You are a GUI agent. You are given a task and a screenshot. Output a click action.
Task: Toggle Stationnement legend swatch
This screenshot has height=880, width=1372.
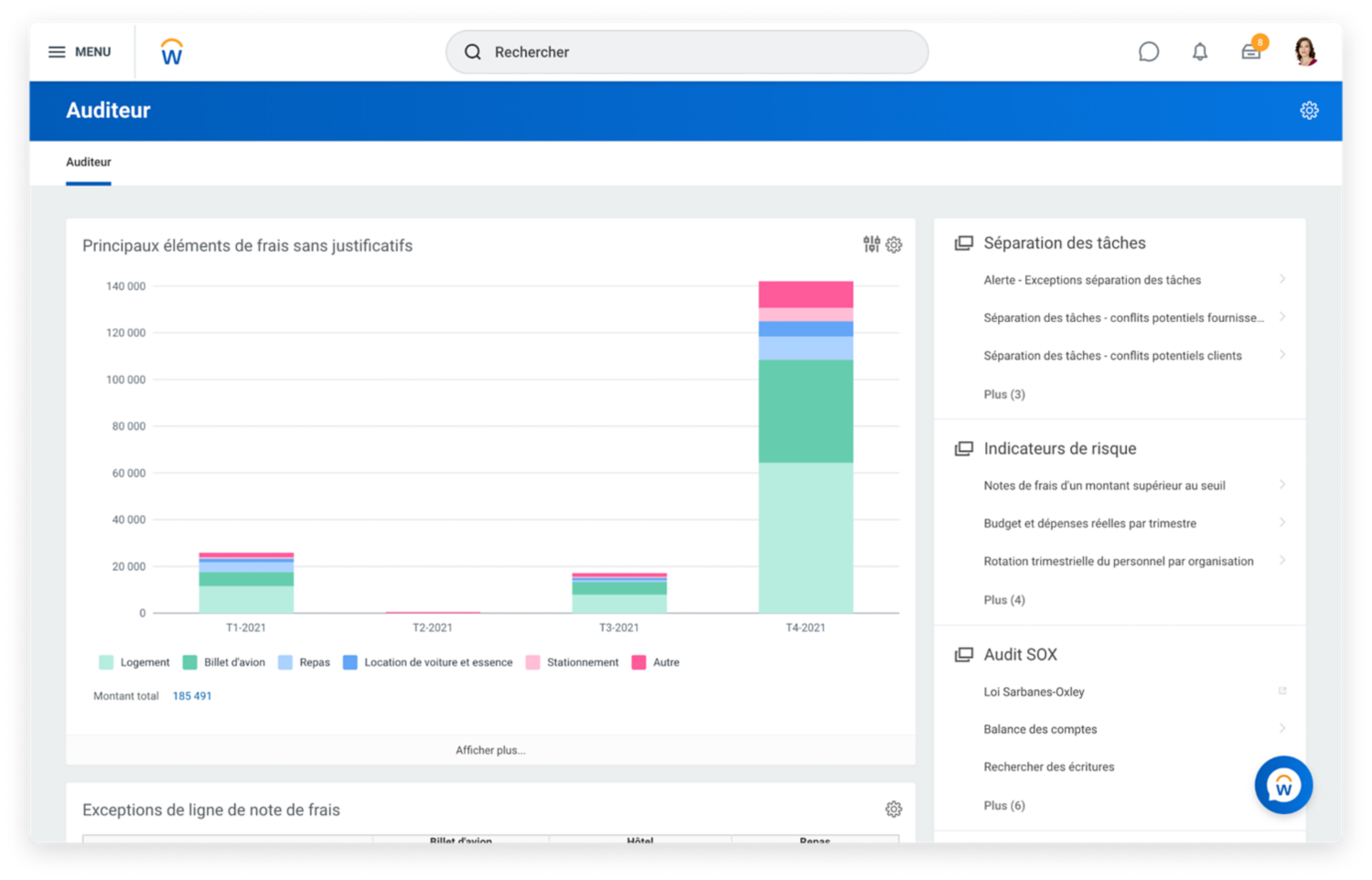[x=533, y=662]
